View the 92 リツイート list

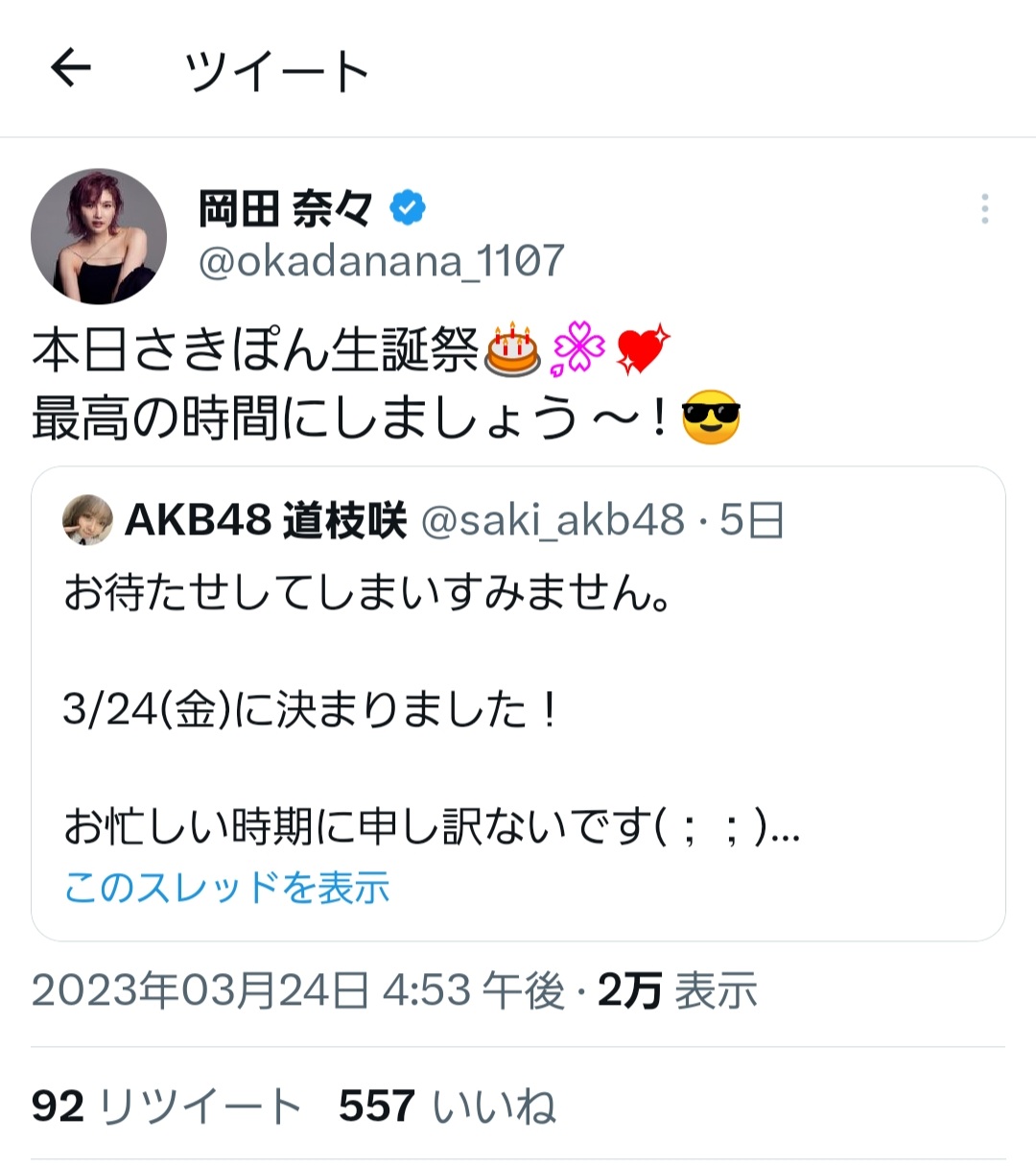(166, 1107)
